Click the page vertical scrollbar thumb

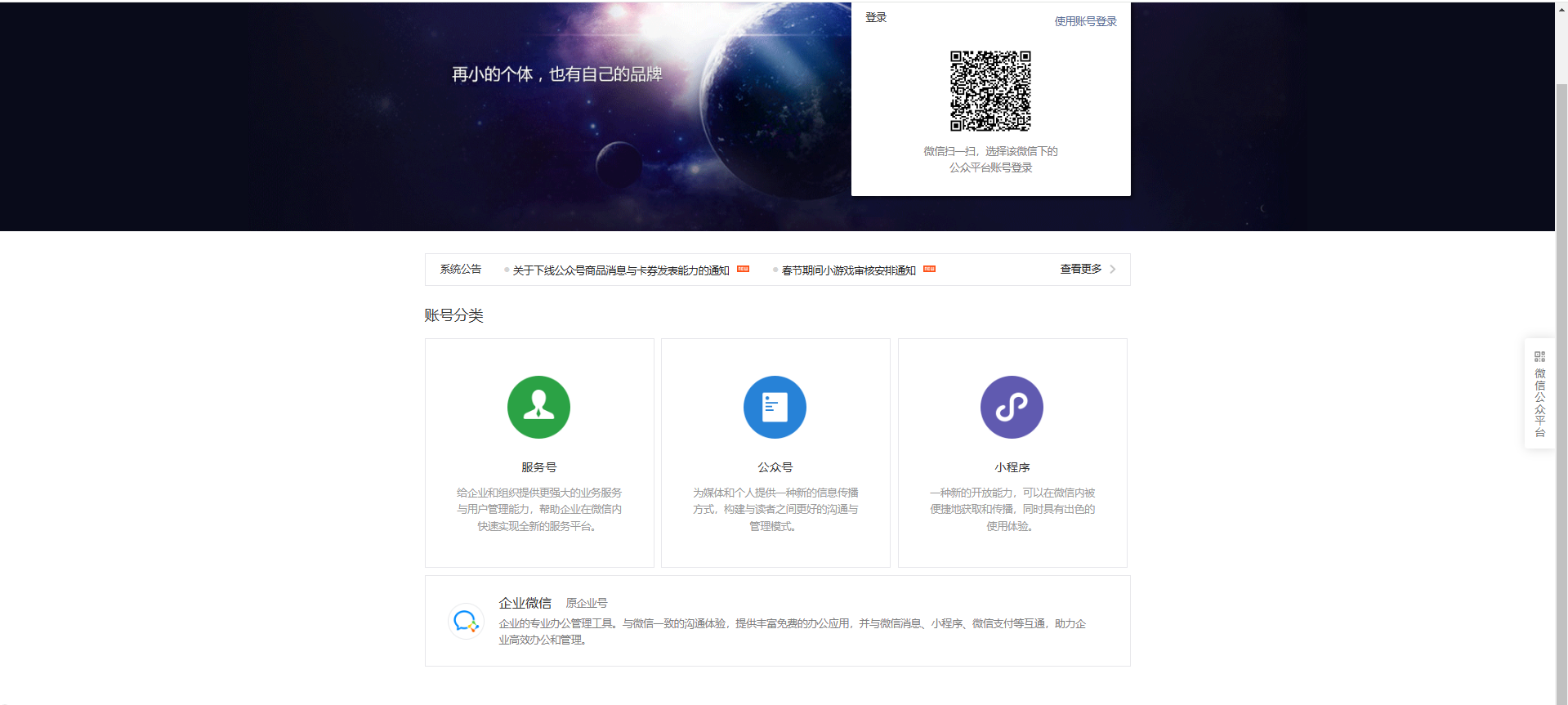click(1561, 392)
